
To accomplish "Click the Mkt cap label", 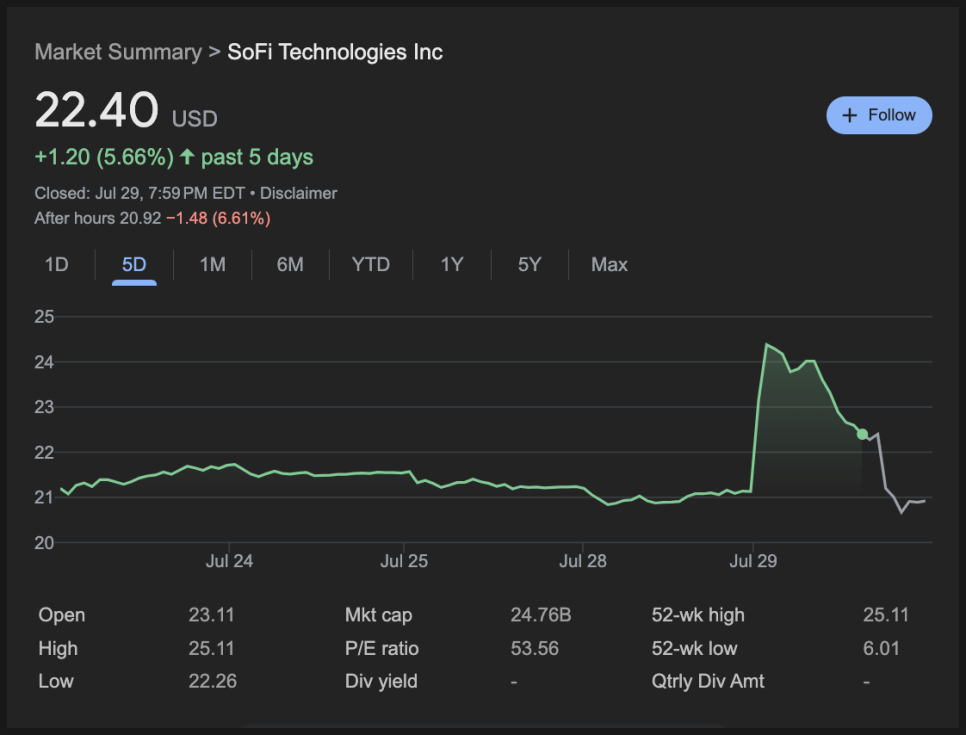I will click(x=378, y=615).
